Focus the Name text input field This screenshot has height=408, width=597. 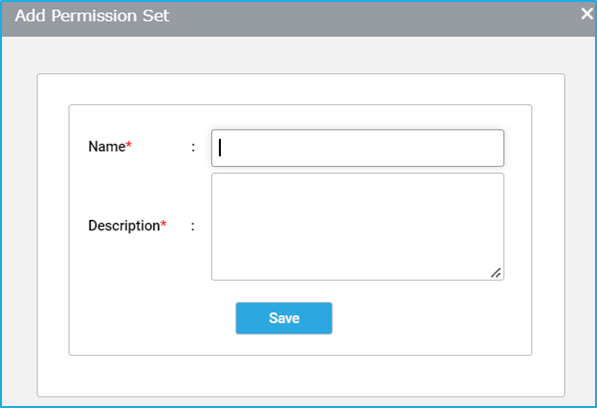[358, 148]
